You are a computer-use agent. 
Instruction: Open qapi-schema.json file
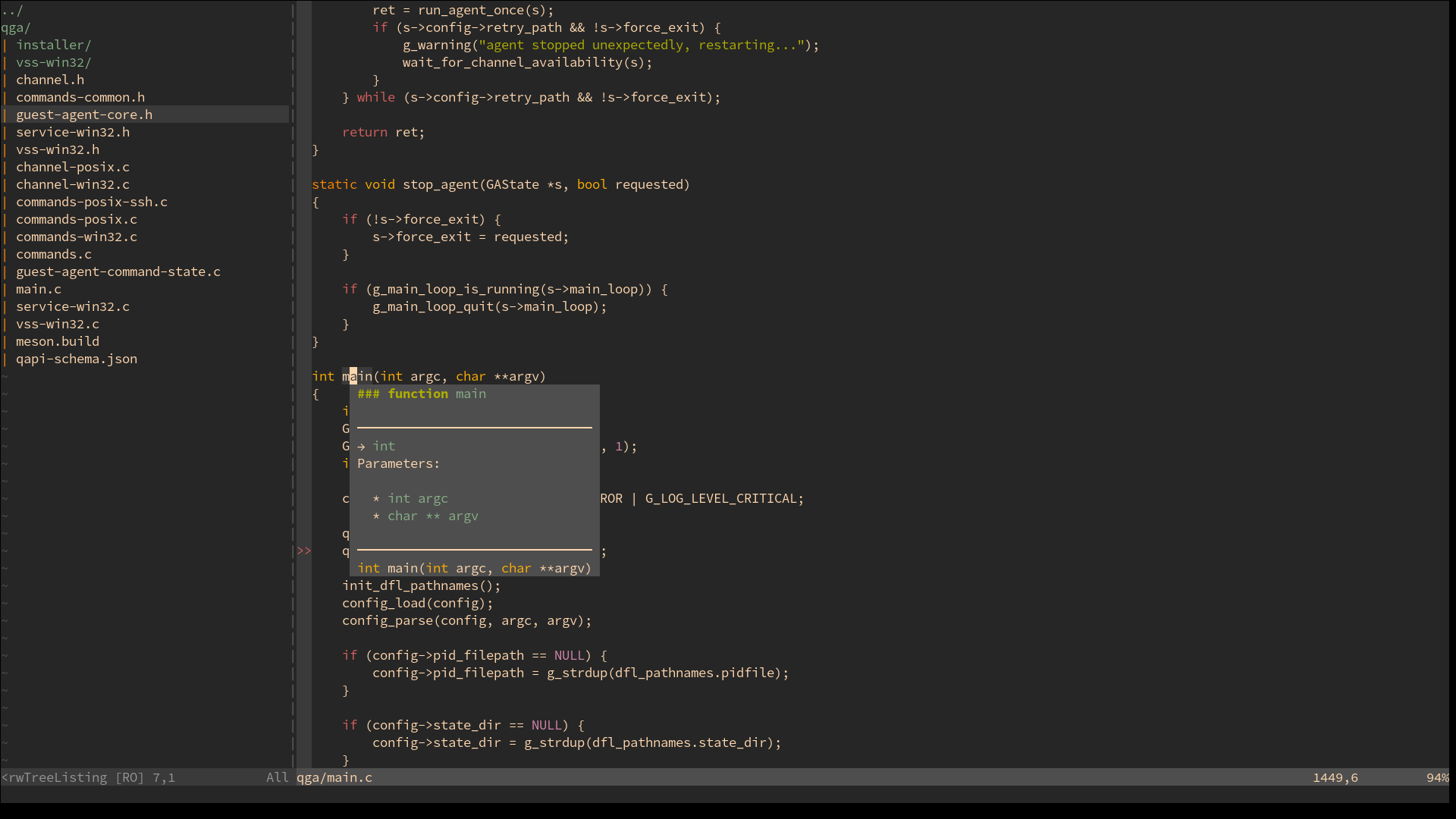[77, 359]
